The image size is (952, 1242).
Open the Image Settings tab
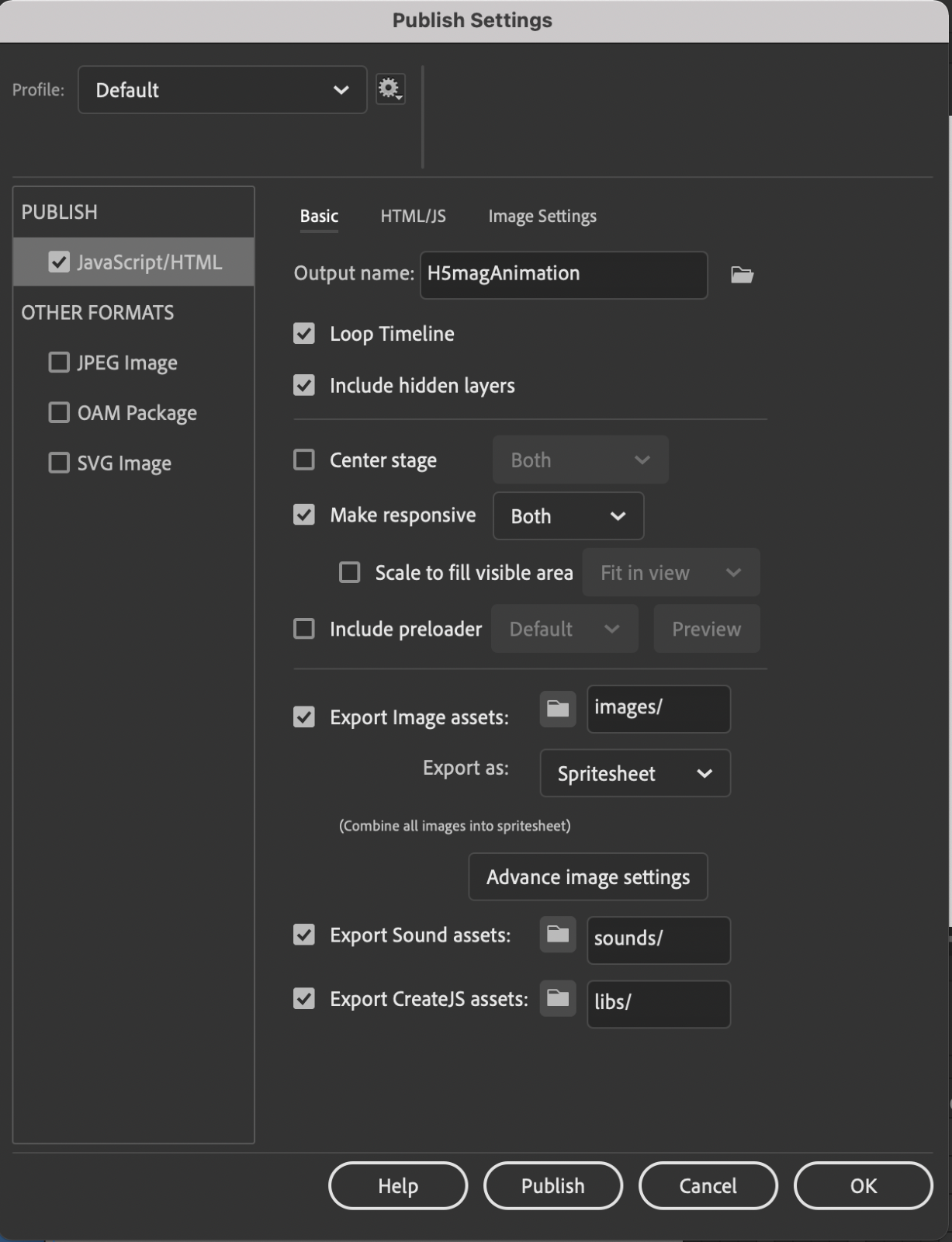[542, 217]
